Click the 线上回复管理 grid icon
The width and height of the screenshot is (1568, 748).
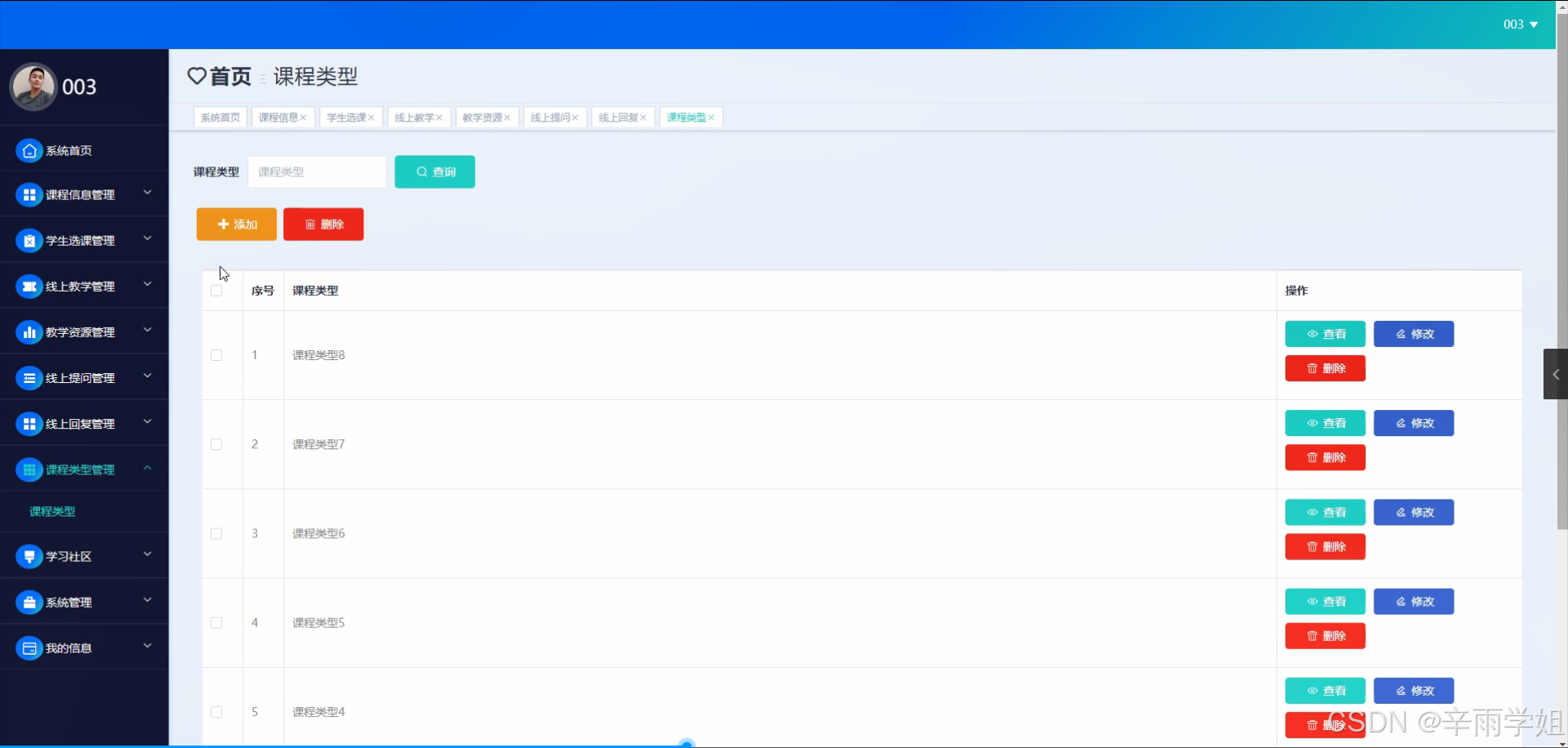(x=29, y=423)
